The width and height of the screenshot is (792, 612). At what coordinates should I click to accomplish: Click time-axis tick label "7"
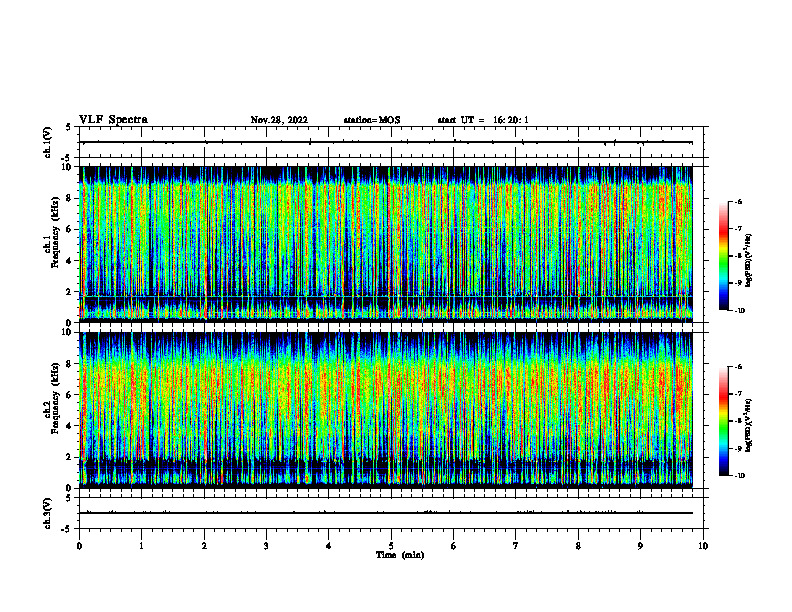(516, 546)
